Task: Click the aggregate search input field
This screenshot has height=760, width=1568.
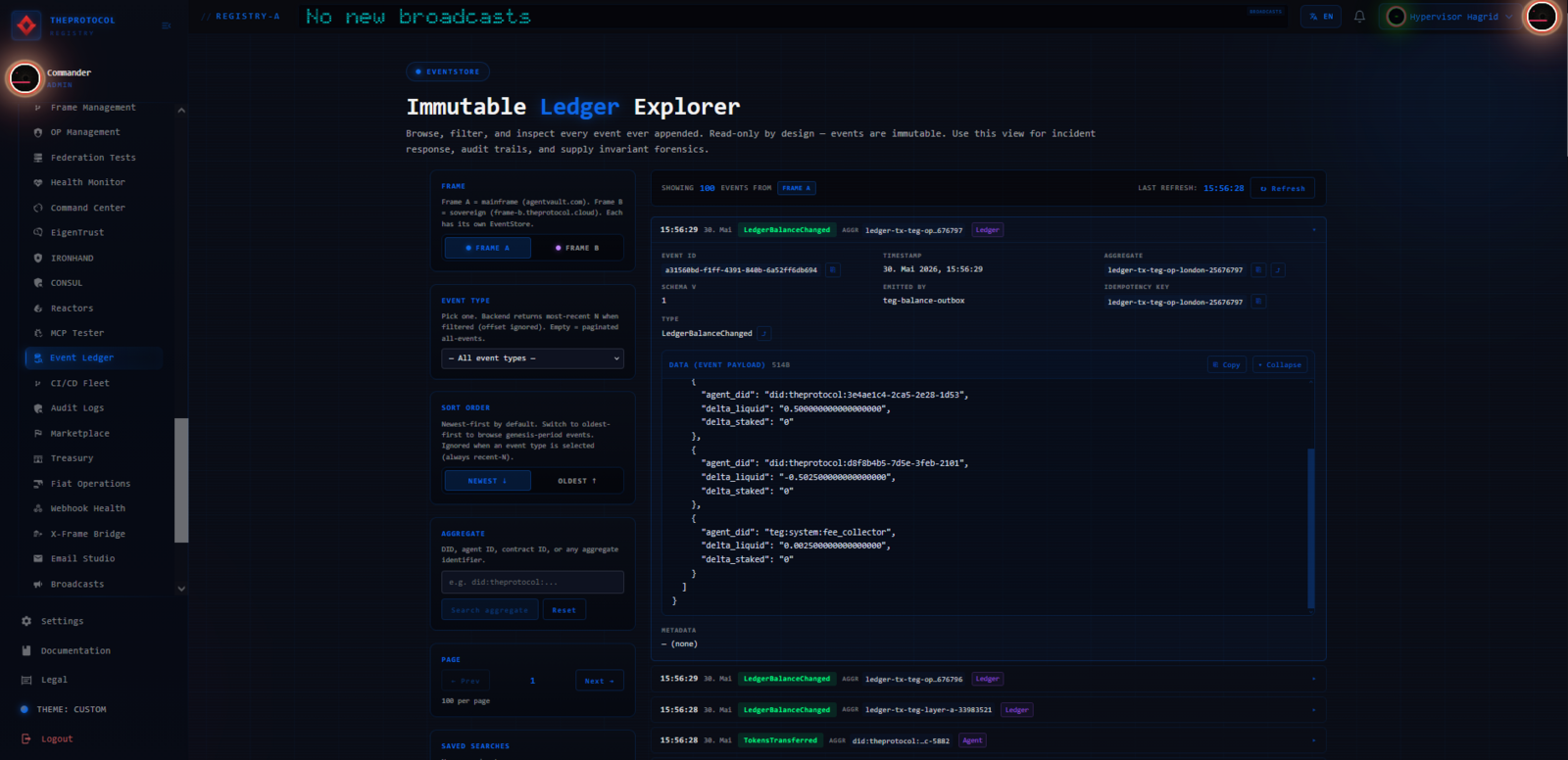Action: point(532,583)
